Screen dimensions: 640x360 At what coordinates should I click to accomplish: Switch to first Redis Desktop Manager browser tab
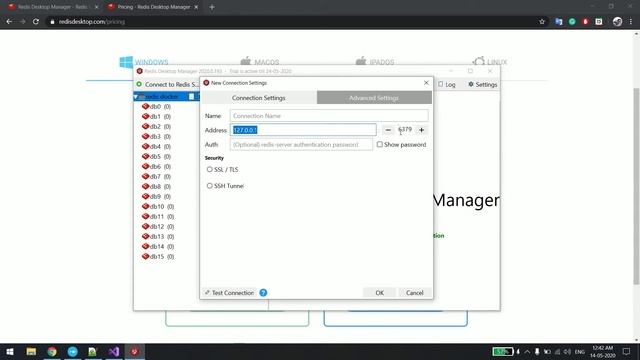(52, 7)
